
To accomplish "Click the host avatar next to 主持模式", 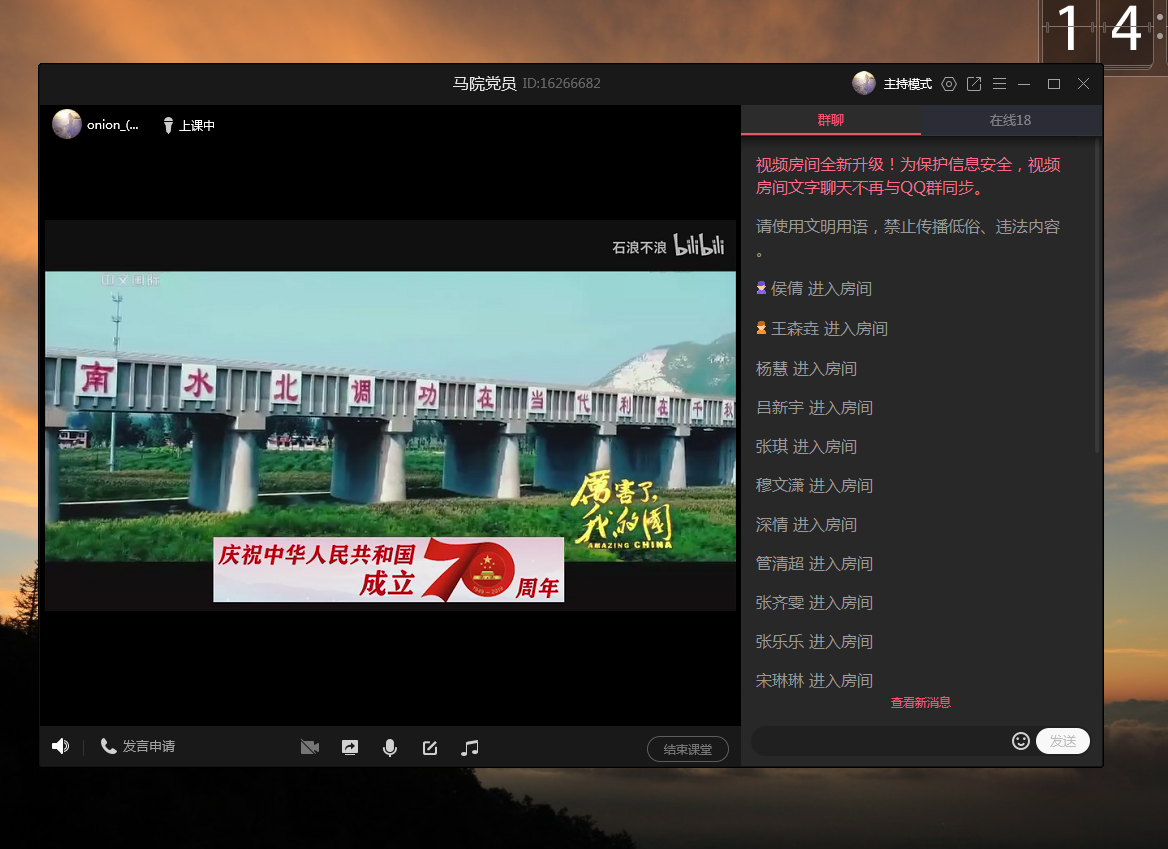I will [x=864, y=84].
